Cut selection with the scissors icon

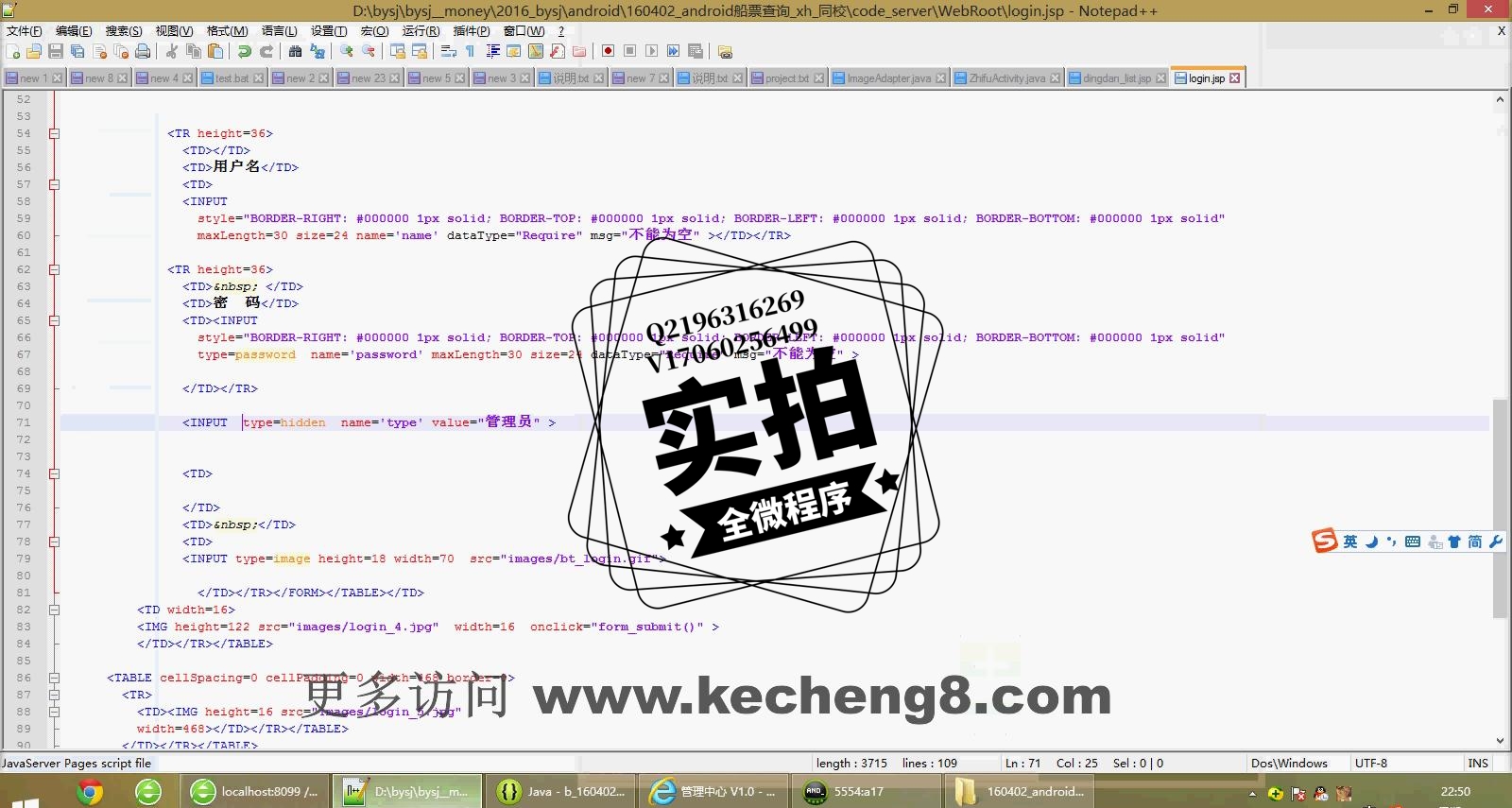172,51
